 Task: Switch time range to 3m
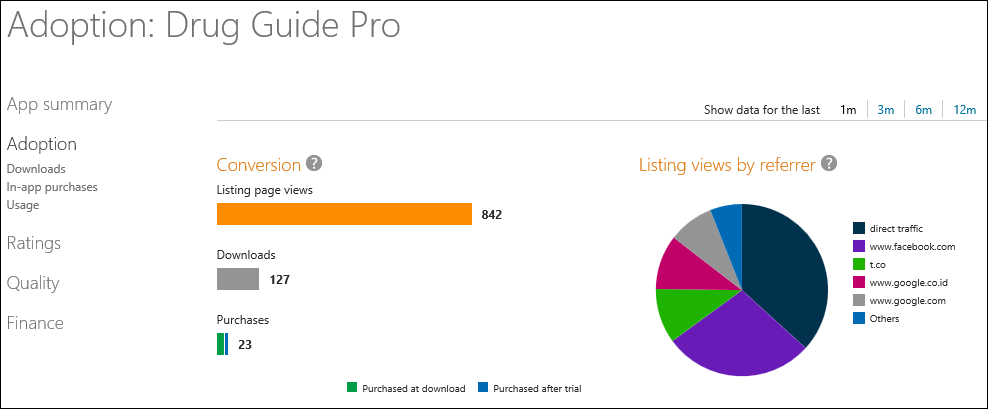point(885,110)
